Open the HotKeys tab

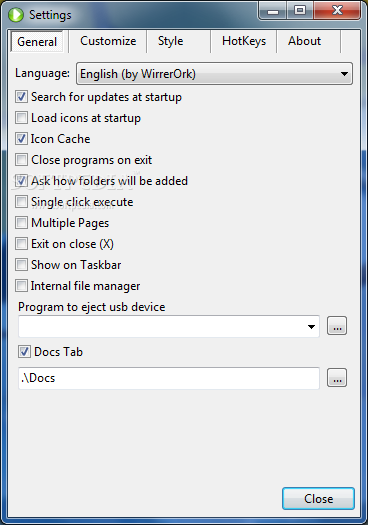point(244,41)
